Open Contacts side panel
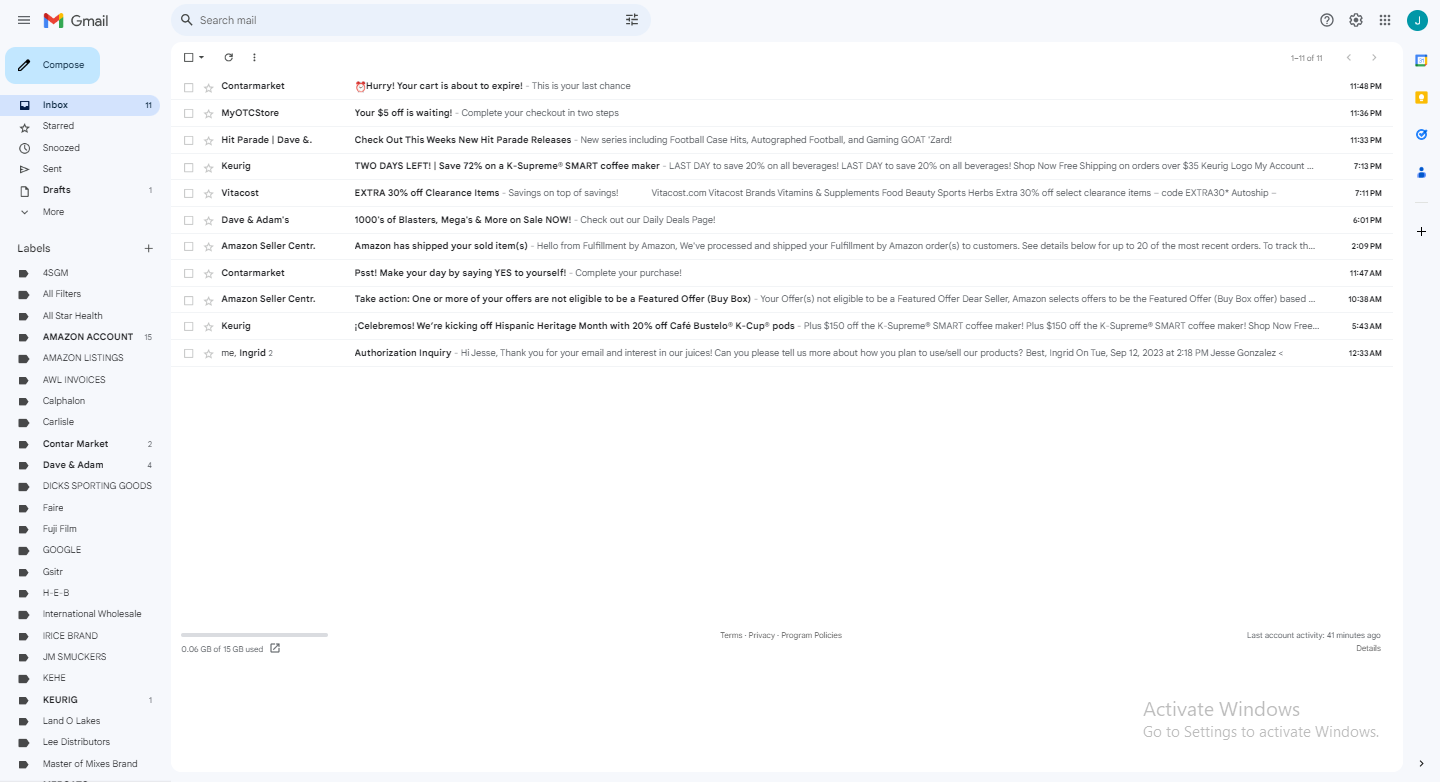 coord(1421,172)
